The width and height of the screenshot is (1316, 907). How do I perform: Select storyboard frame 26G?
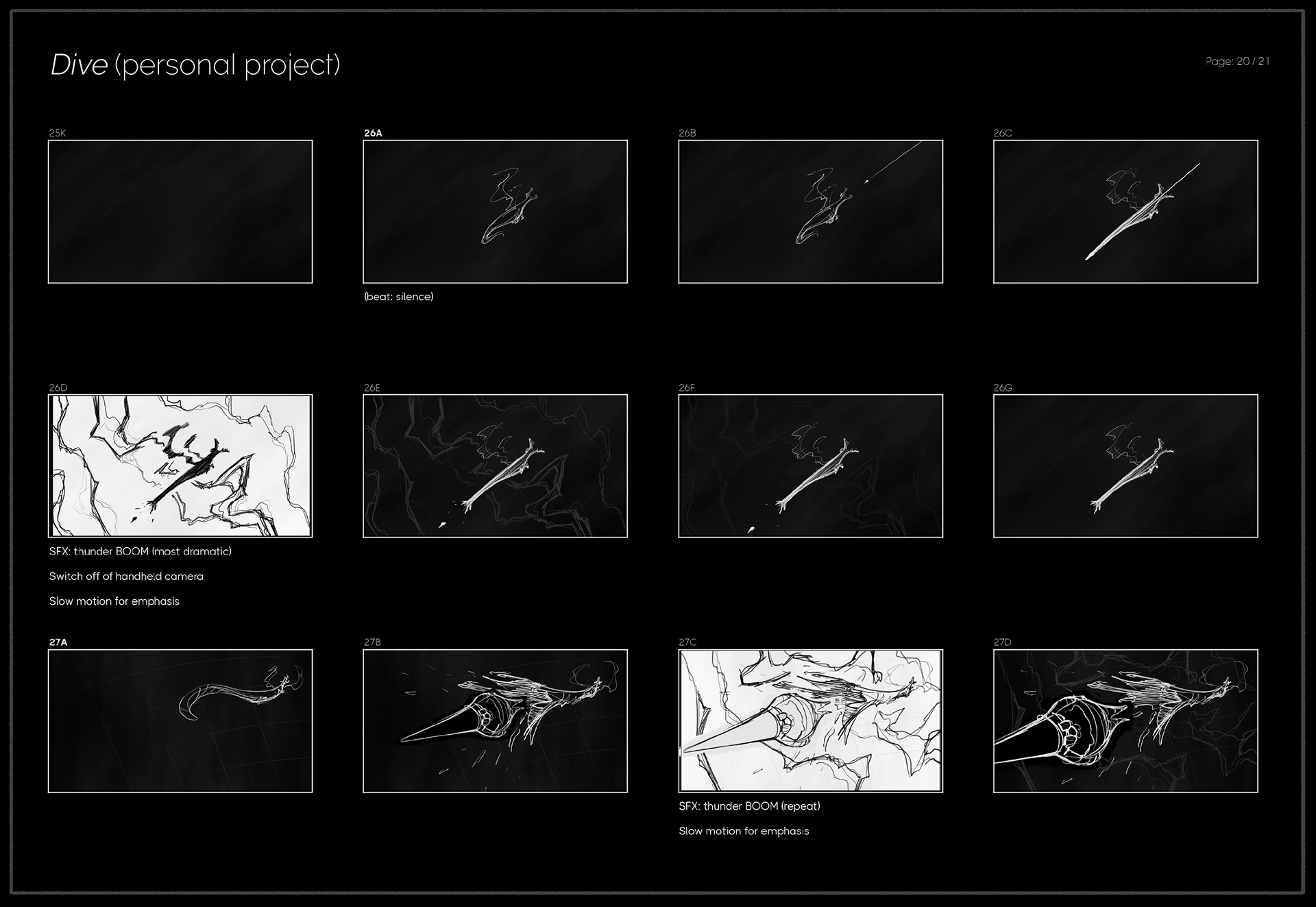point(1125,466)
